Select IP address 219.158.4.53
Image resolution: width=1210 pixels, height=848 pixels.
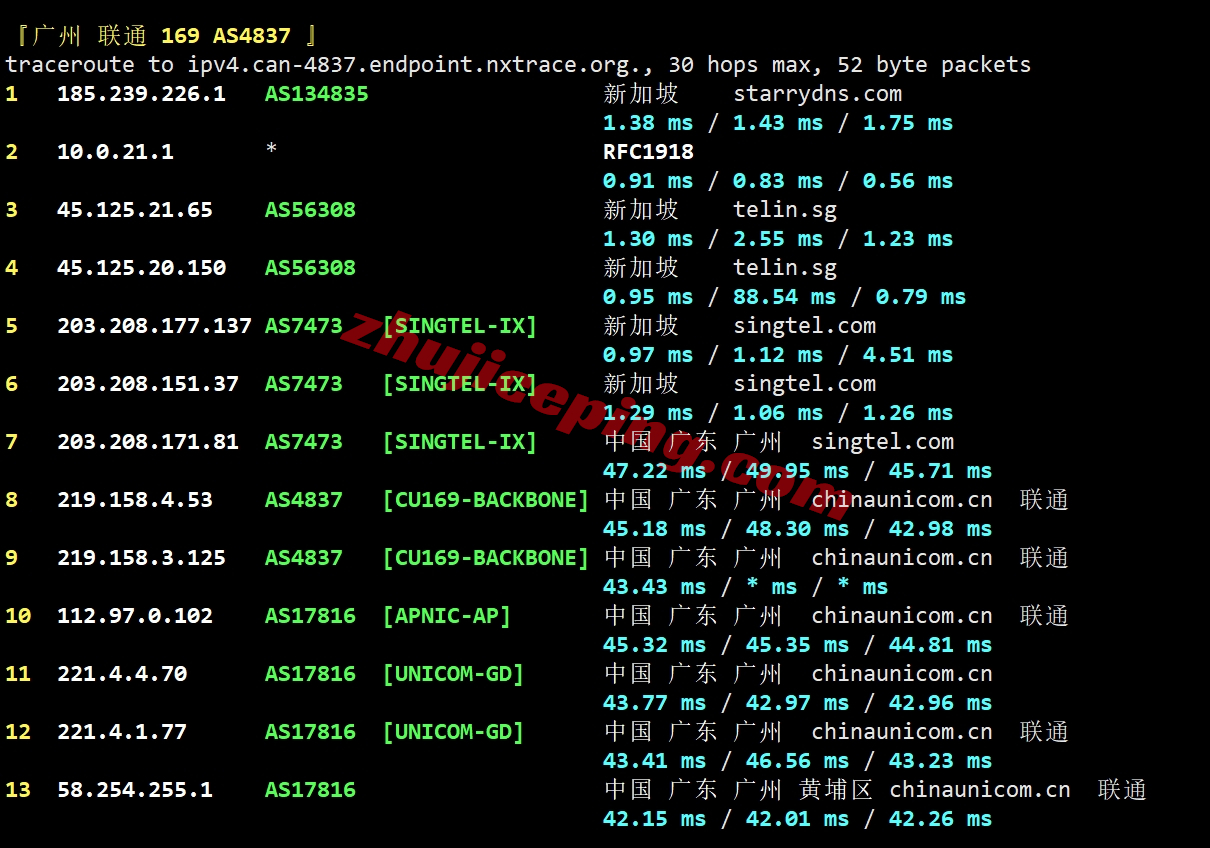pos(135,500)
